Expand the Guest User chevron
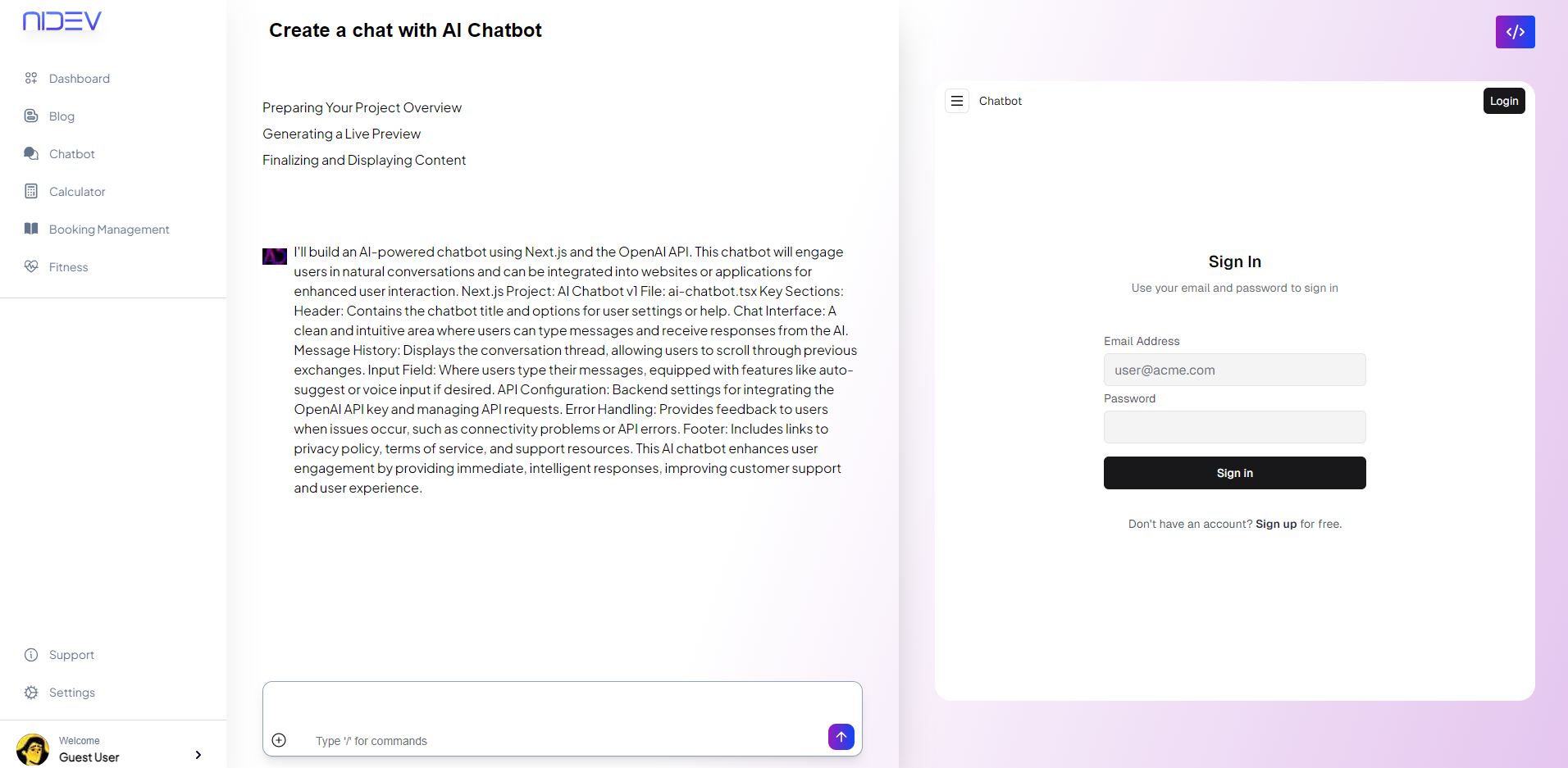The height and width of the screenshot is (768, 1568). [198, 755]
